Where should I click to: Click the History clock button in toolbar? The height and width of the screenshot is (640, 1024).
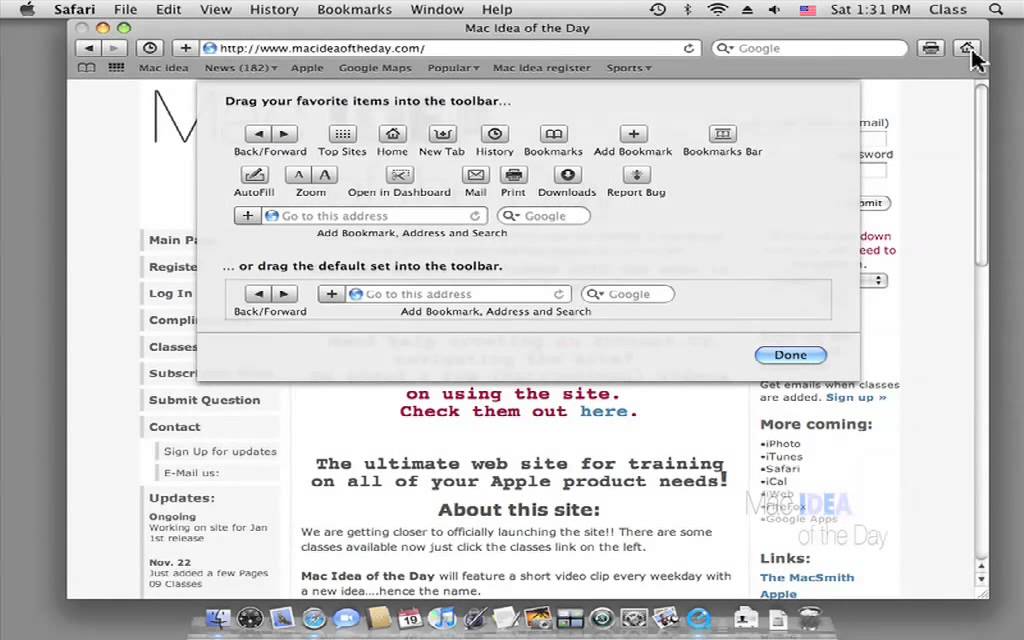[x=150, y=48]
